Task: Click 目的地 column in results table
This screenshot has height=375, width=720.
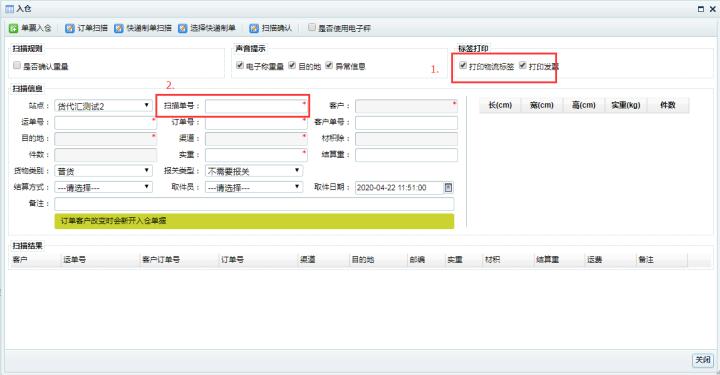Action: (378, 260)
